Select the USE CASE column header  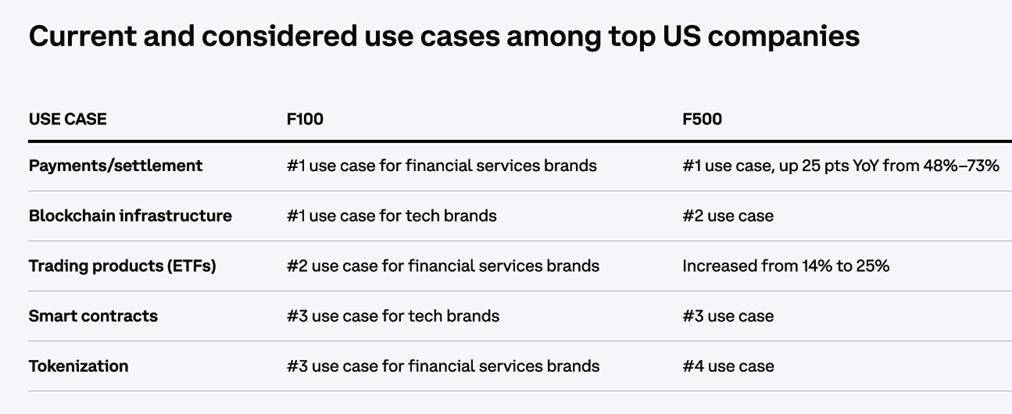point(68,119)
